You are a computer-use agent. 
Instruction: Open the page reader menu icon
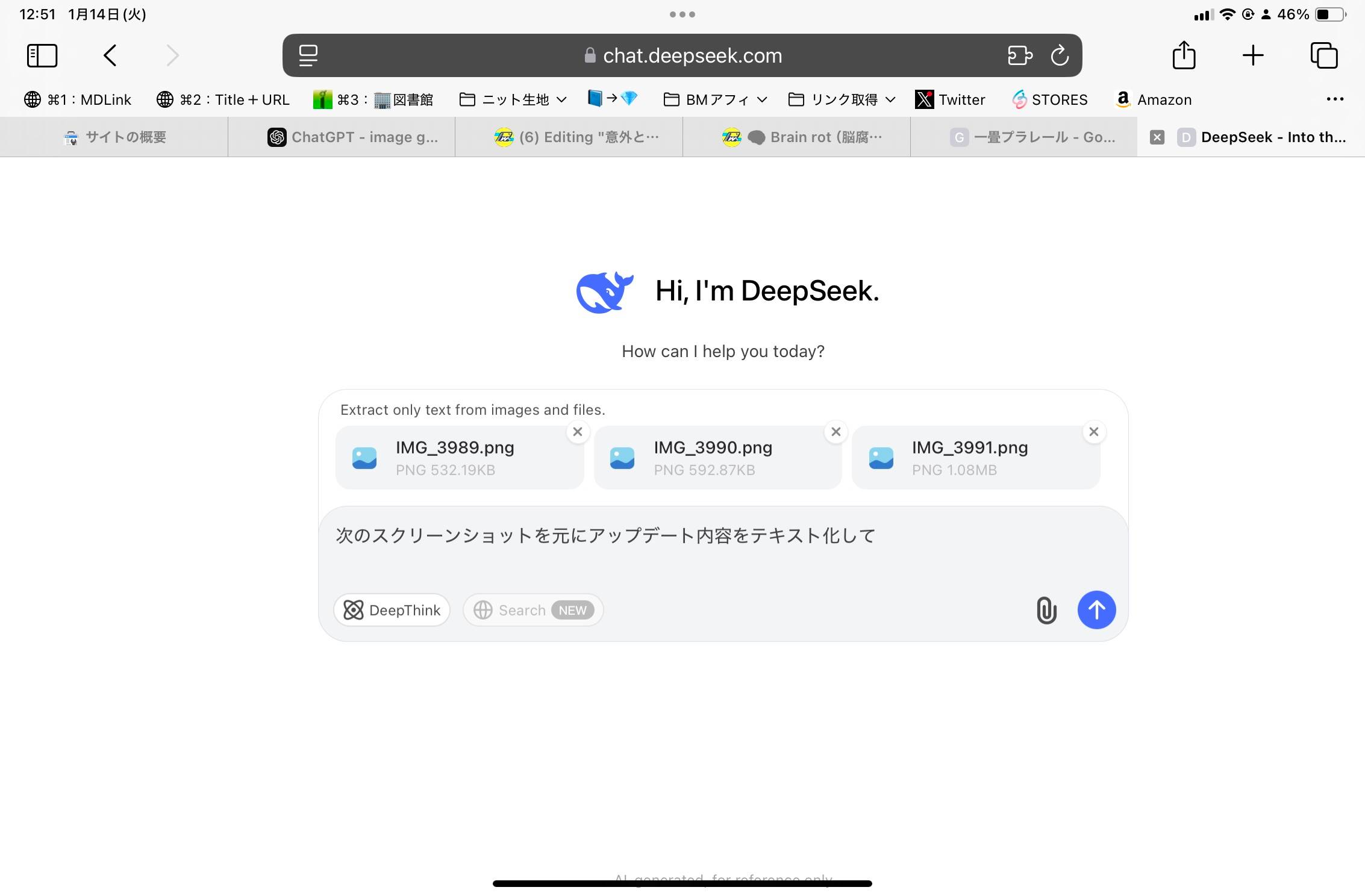click(308, 55)
